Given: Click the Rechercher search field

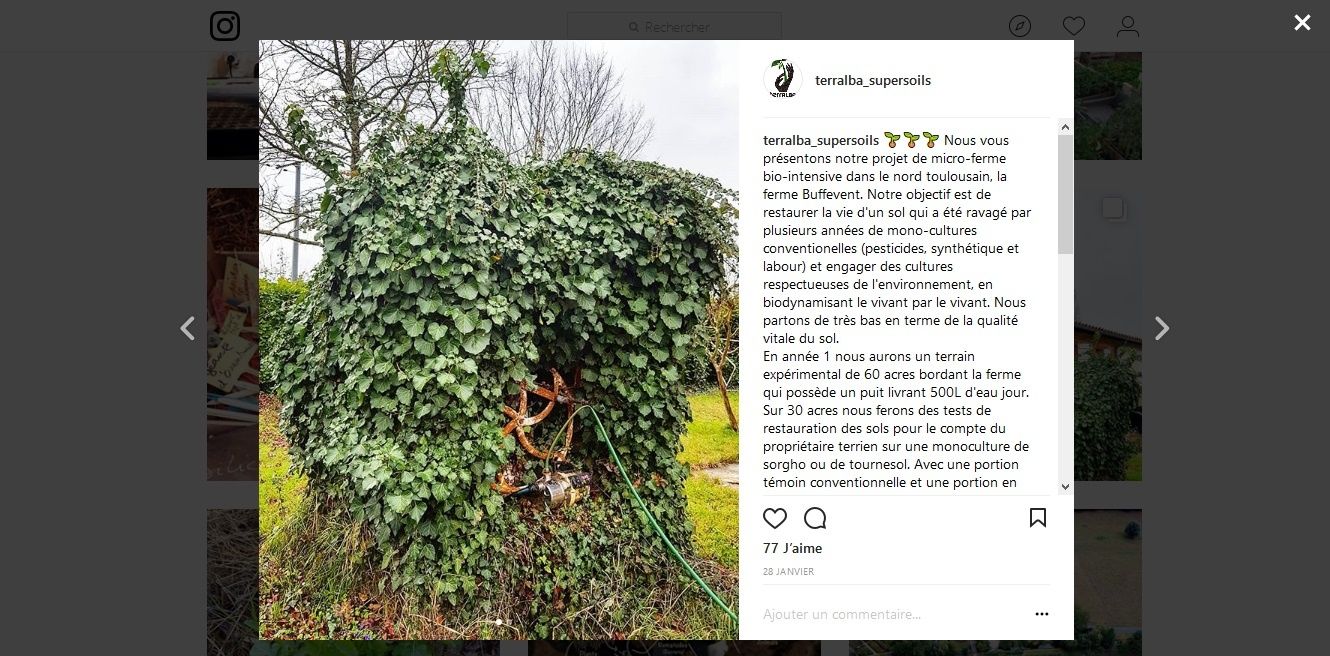Looking at the screenshot, I should tap(674, 27).
